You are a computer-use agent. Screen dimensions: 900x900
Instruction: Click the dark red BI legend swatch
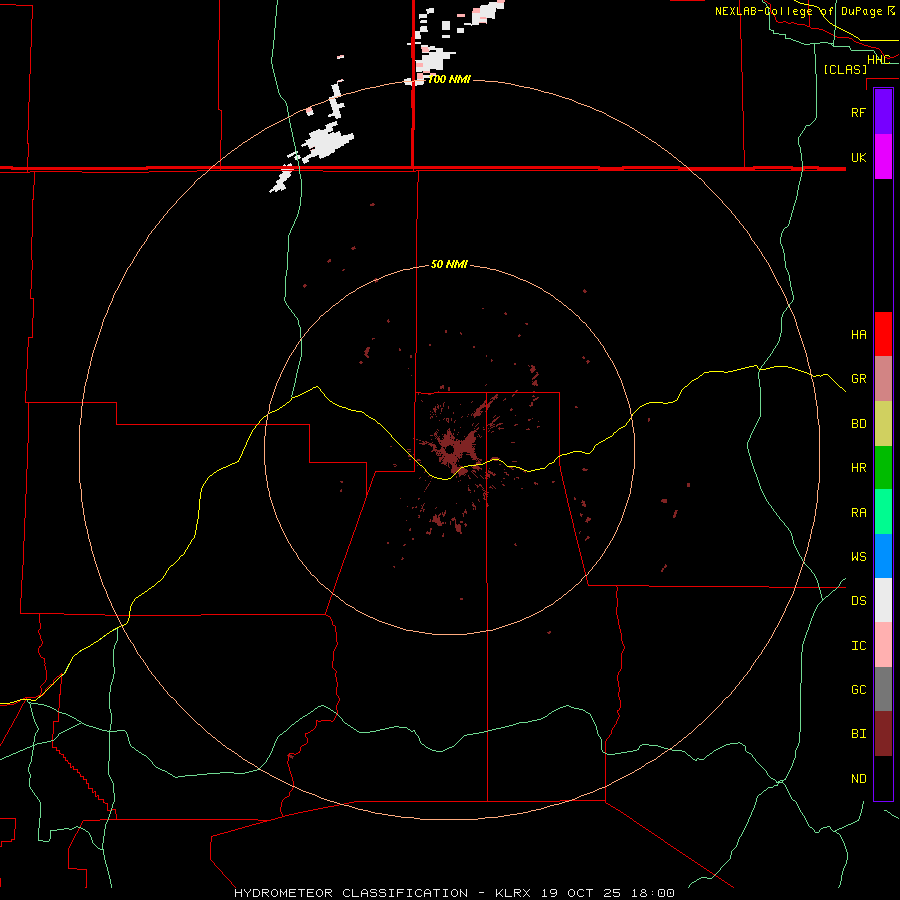tap(883, 734)
